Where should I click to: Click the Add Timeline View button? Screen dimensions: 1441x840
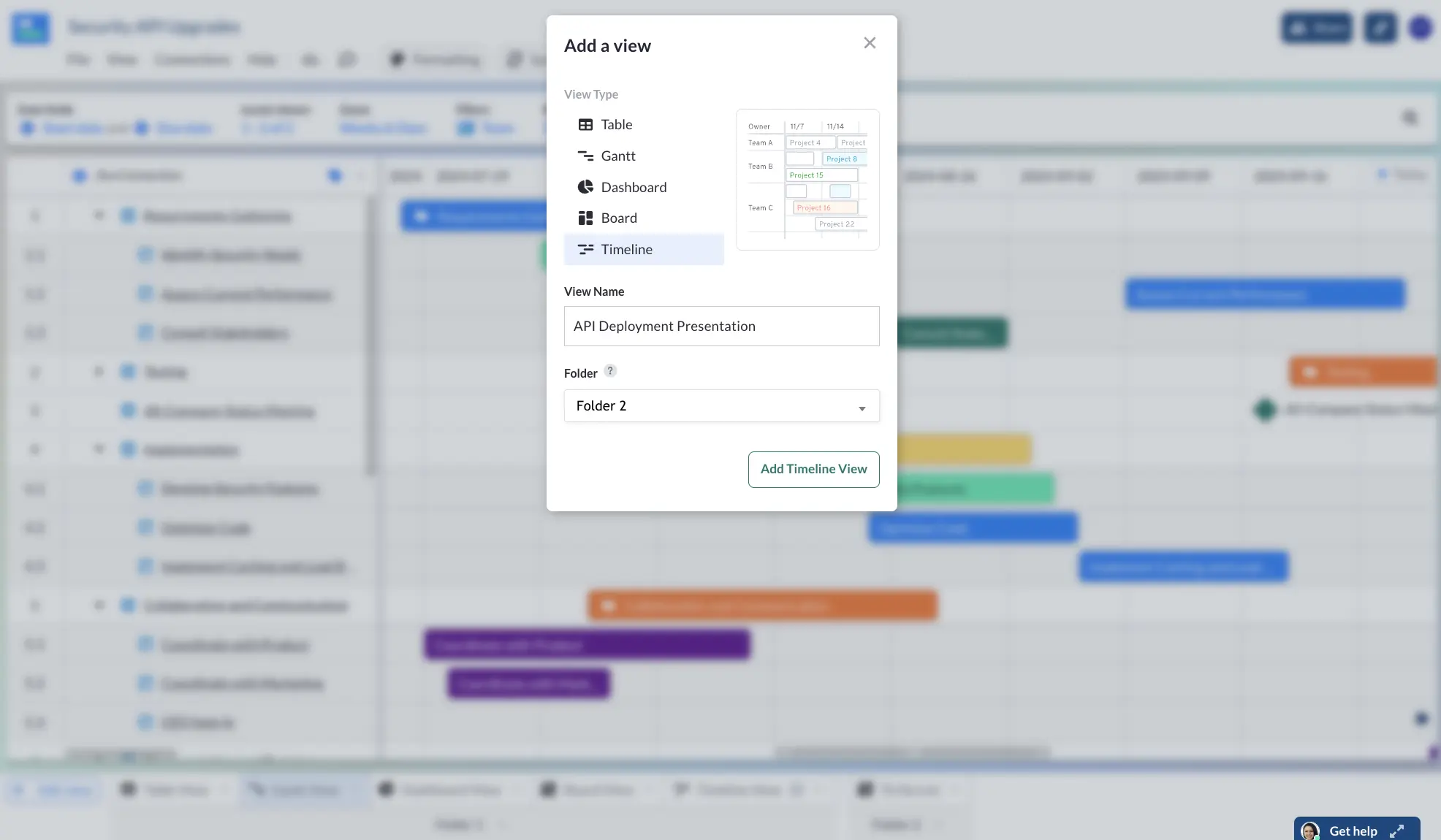click(x=813, y=469)
